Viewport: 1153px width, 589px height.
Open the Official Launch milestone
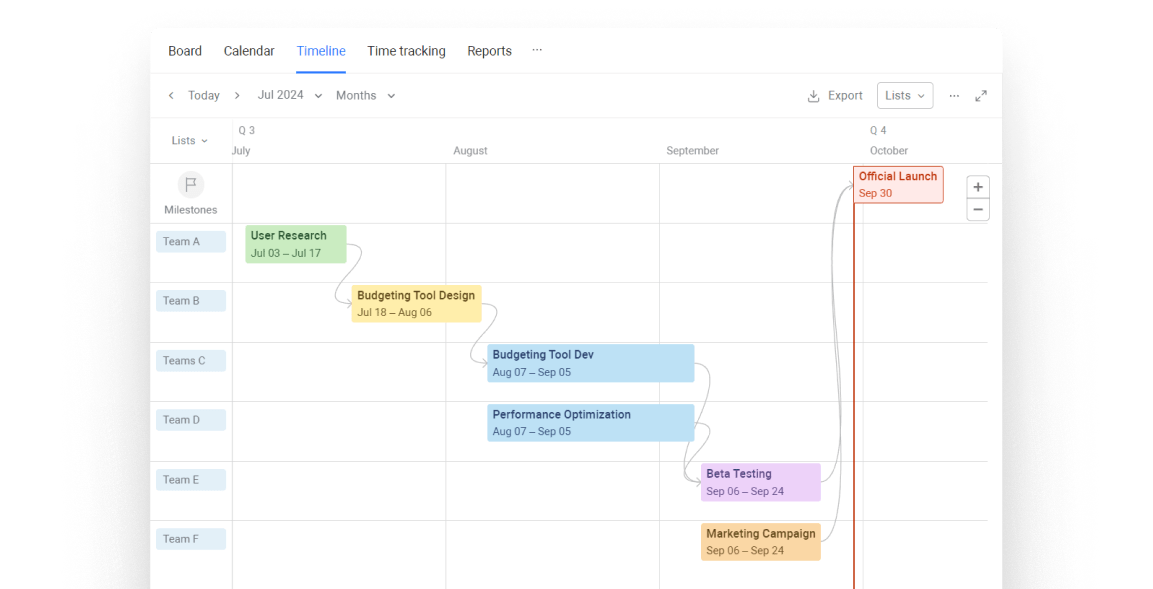coord(898,185)
